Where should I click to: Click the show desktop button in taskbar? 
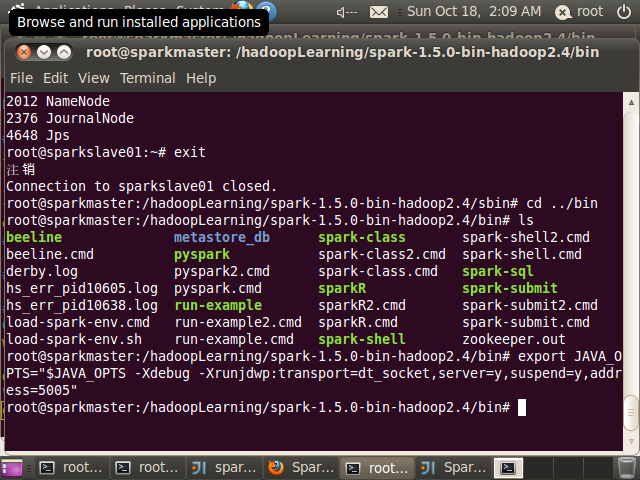[x=12, y=468]
